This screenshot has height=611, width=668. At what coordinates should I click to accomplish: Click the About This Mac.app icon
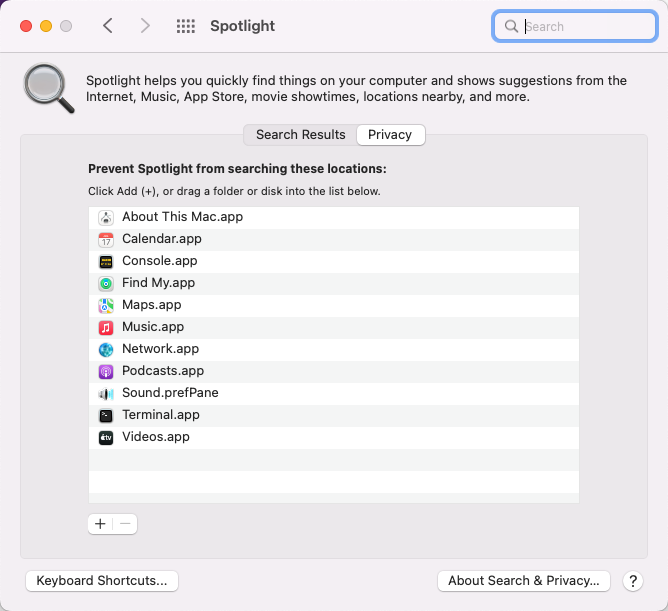(106, 218)
